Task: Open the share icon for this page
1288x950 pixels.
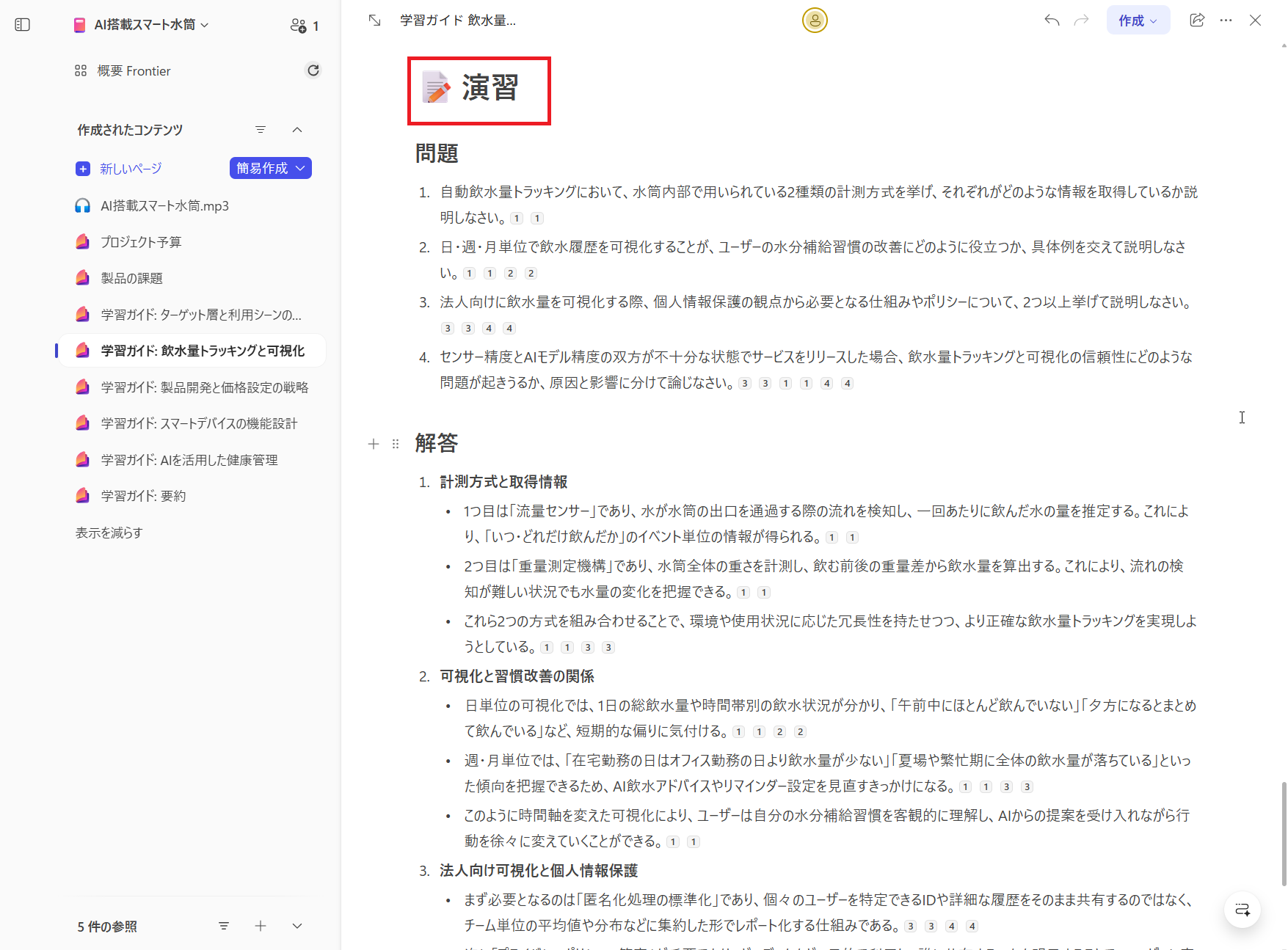Action: [x=1197, y=20]
